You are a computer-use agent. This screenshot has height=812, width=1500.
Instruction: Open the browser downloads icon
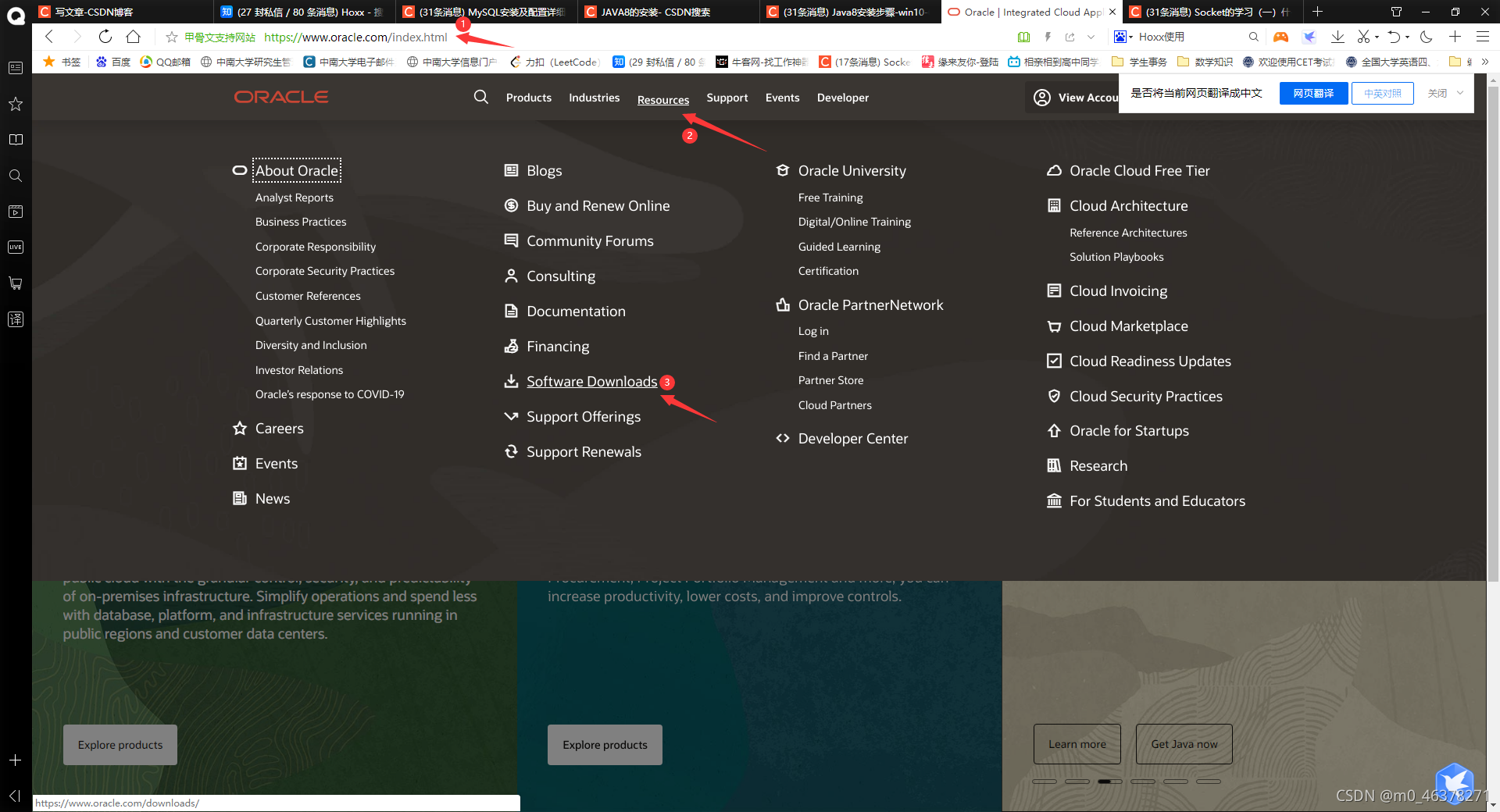tap(1337, 37)
